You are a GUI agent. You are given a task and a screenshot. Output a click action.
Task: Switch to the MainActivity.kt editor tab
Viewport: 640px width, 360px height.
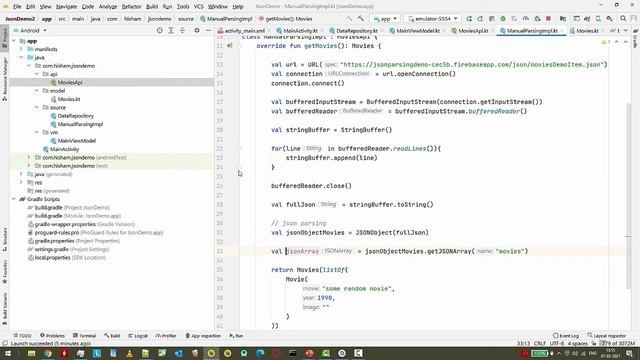pos(300,31)
